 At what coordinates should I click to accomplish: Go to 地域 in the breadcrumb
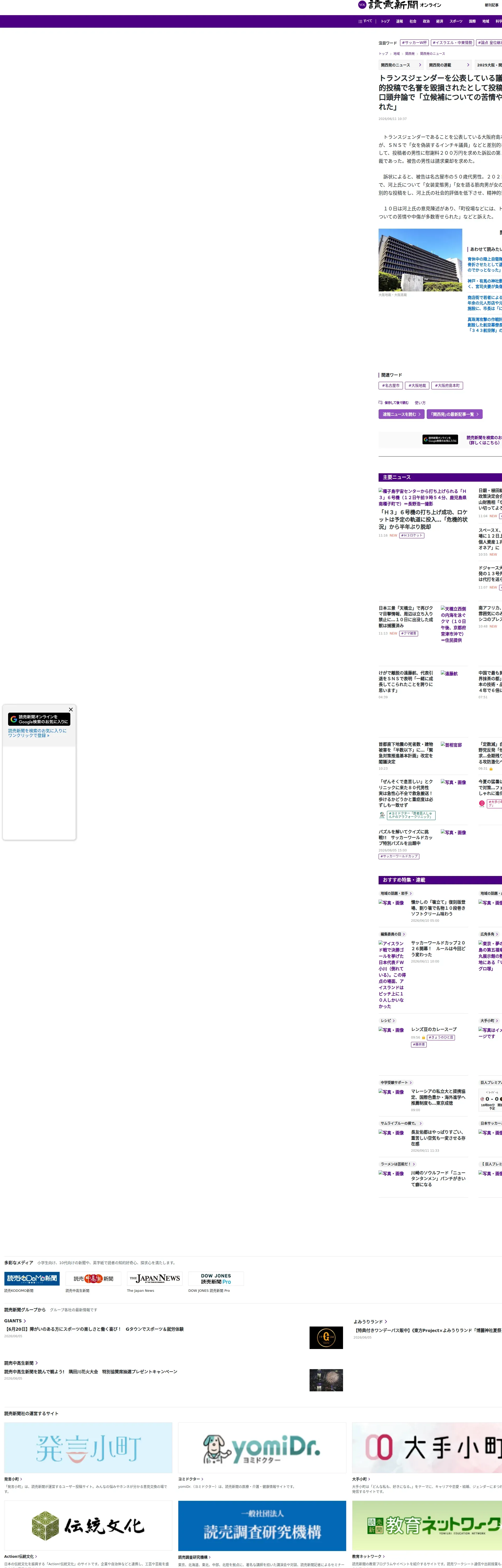point(397,54)
